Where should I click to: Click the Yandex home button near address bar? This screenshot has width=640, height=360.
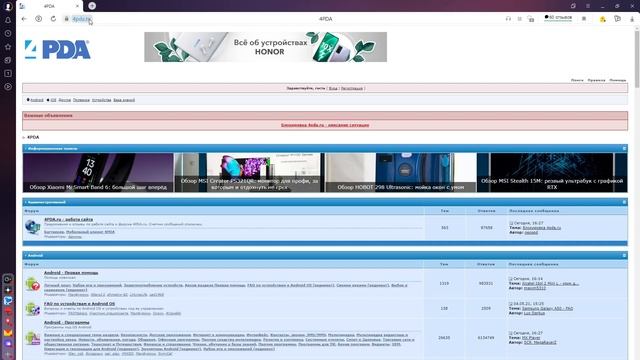pos(38,19)
